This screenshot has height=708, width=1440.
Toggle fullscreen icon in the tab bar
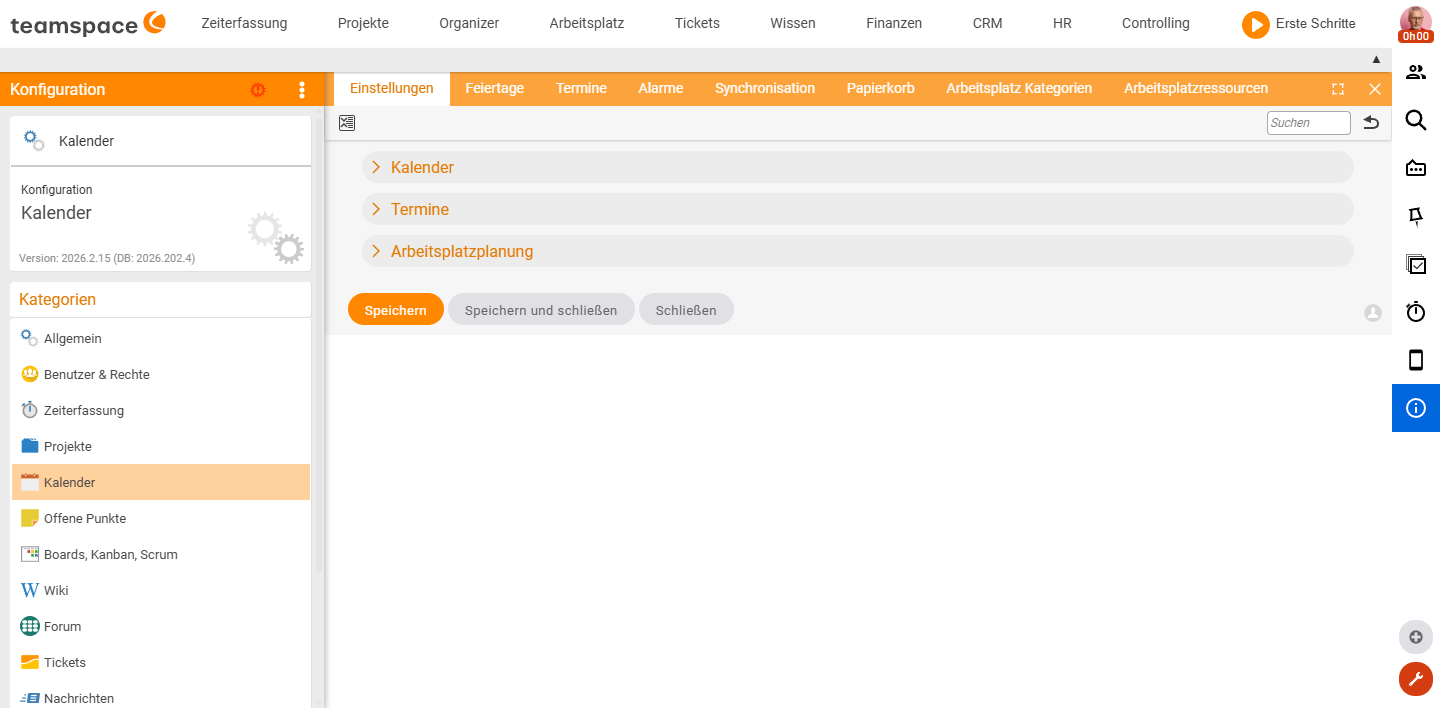tap(1338, 89)
